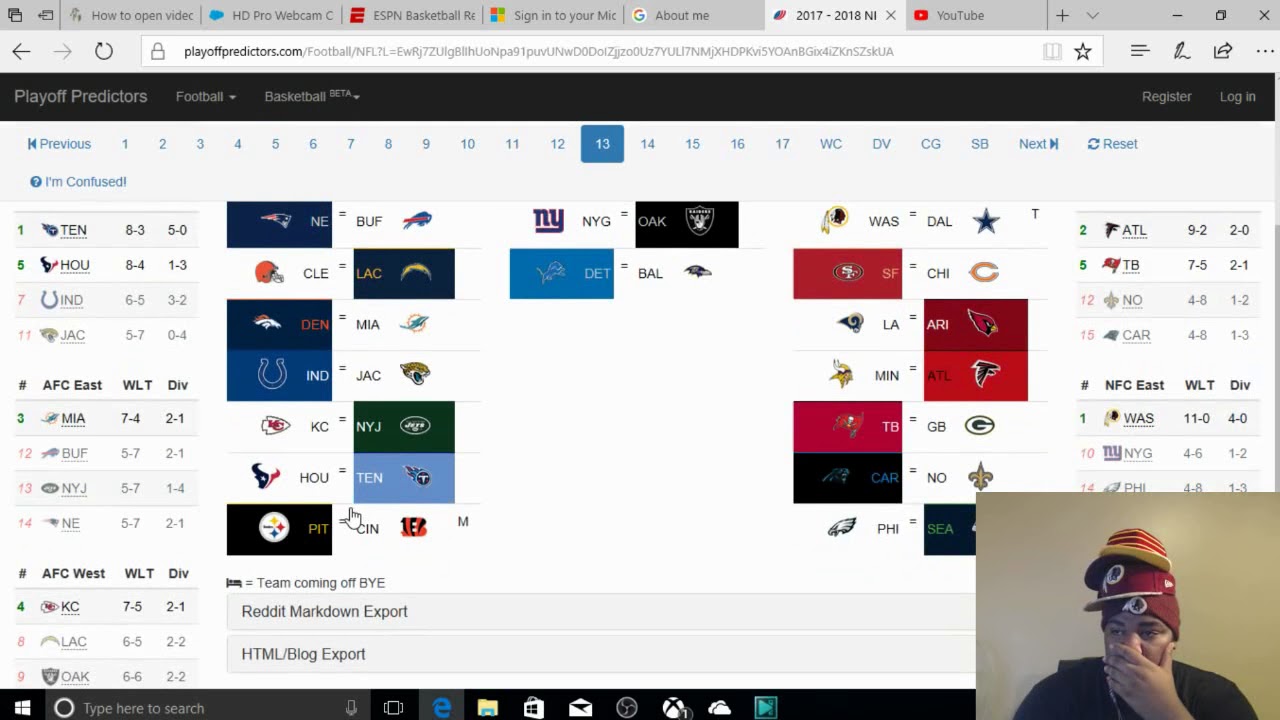This screenshot has width=1280, height=720.
Task: Open Playoff Predictors home link
Action: [81, 96]
